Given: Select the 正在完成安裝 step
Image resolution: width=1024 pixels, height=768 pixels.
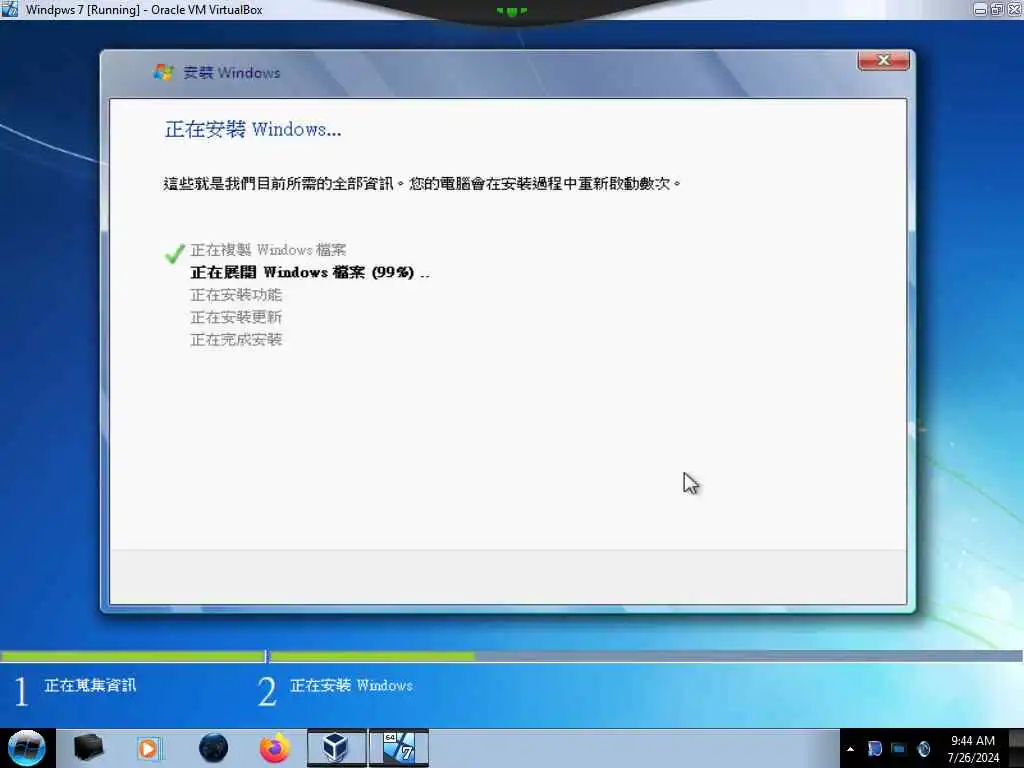Looking at the screenshot, I should point(236,339).
